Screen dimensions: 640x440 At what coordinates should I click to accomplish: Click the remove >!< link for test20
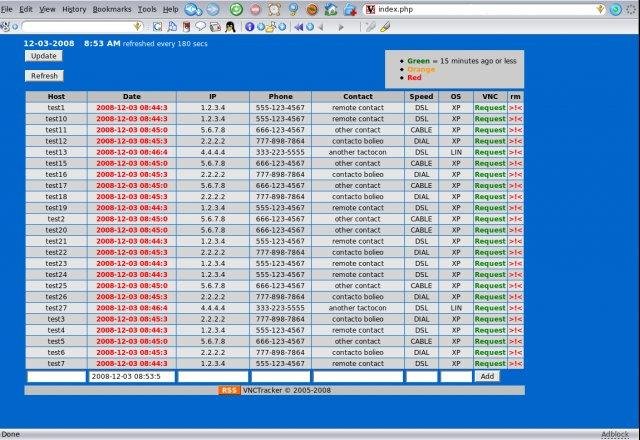tap(515, 230)
